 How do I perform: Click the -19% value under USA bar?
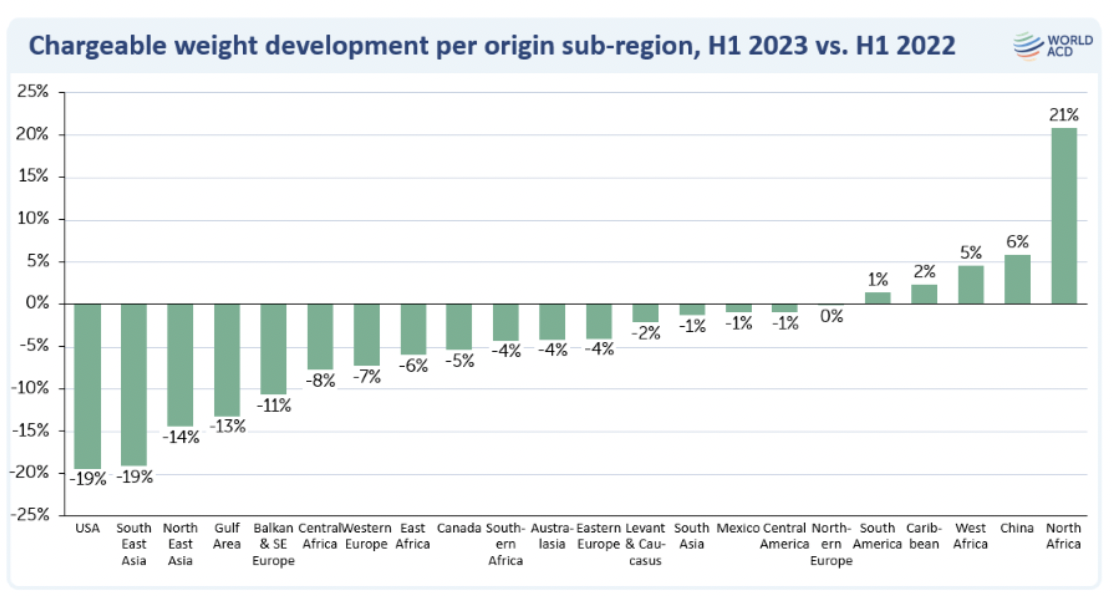88,479
